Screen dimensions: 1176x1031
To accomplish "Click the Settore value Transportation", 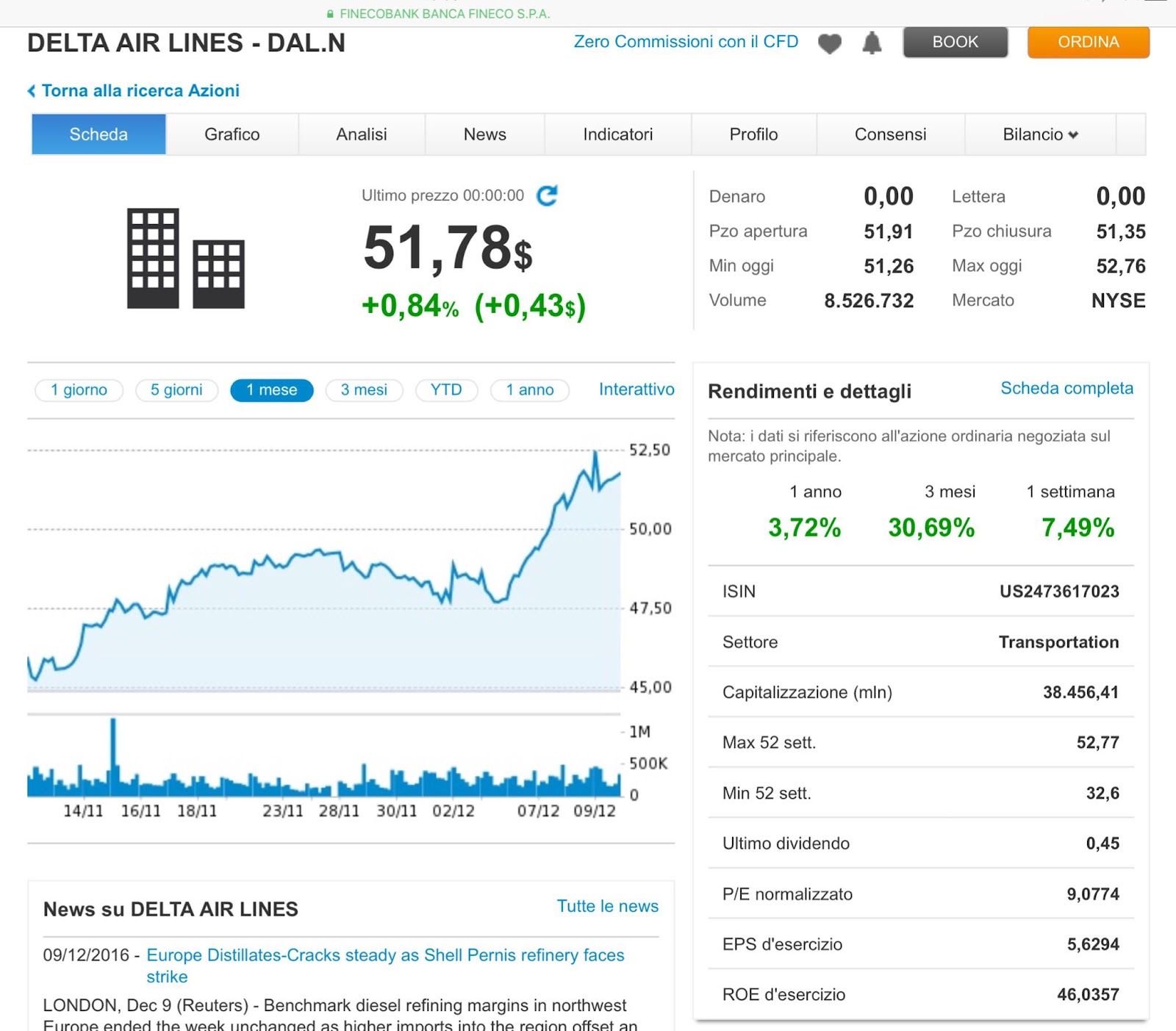I will (1058, 642).
